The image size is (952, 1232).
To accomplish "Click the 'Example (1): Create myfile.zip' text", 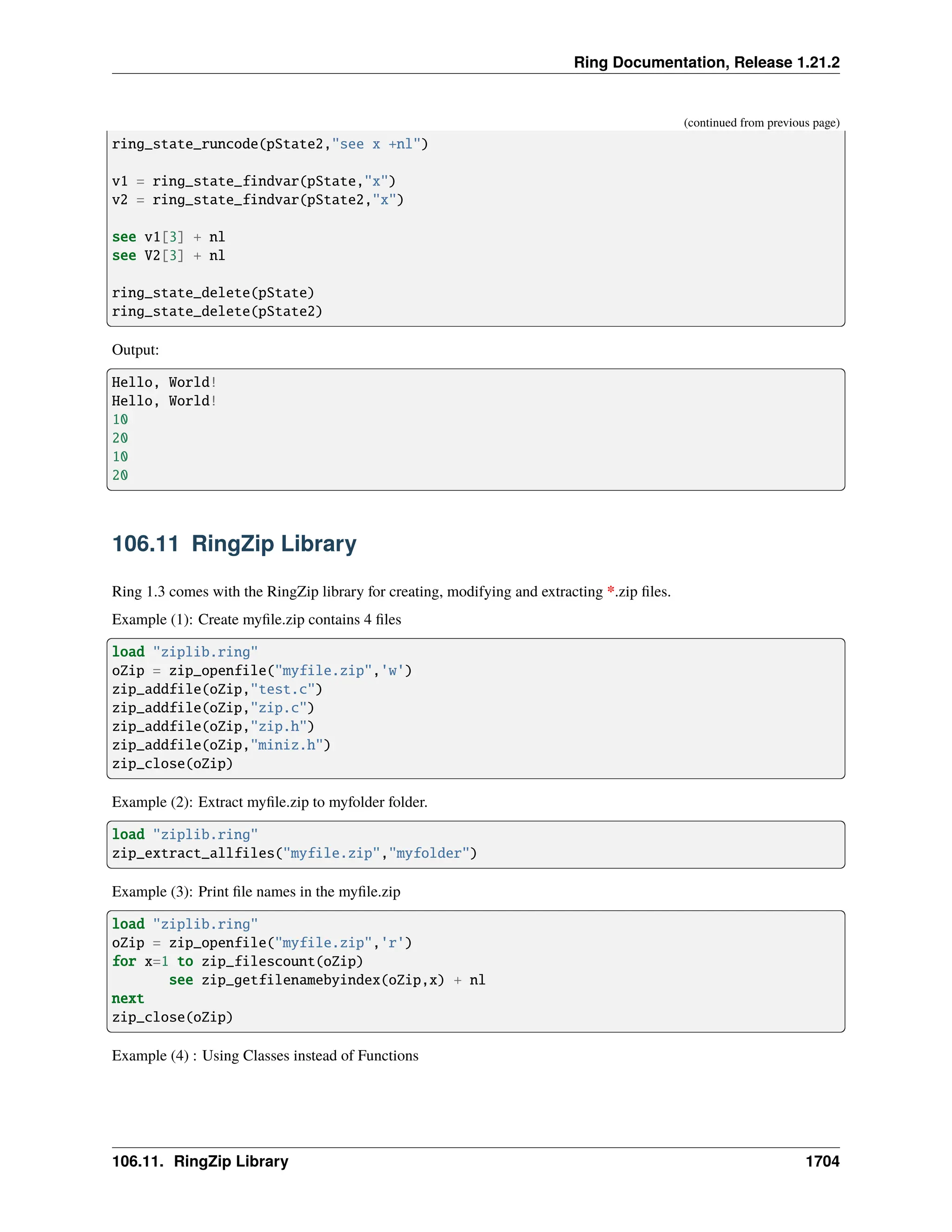I will pyautogui.click(x=257, y=619).
